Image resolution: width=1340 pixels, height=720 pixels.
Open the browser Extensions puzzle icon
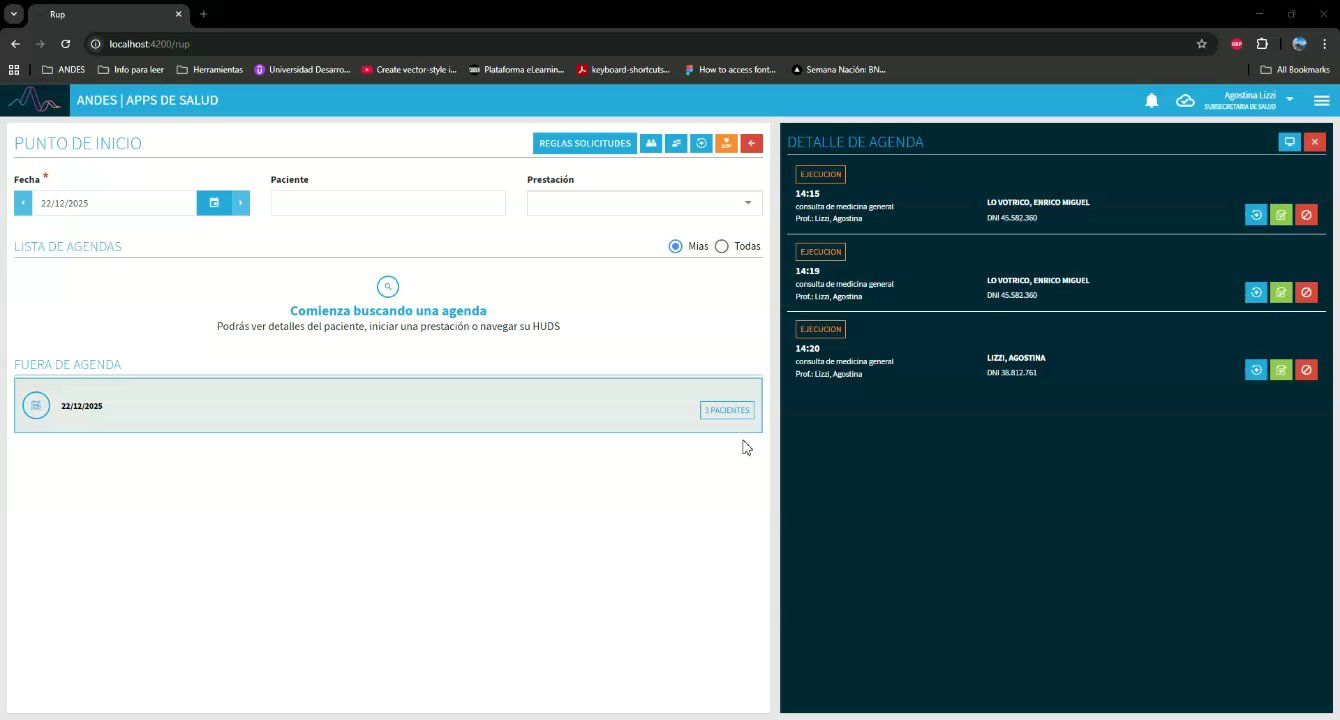[x=1262, y=44]
